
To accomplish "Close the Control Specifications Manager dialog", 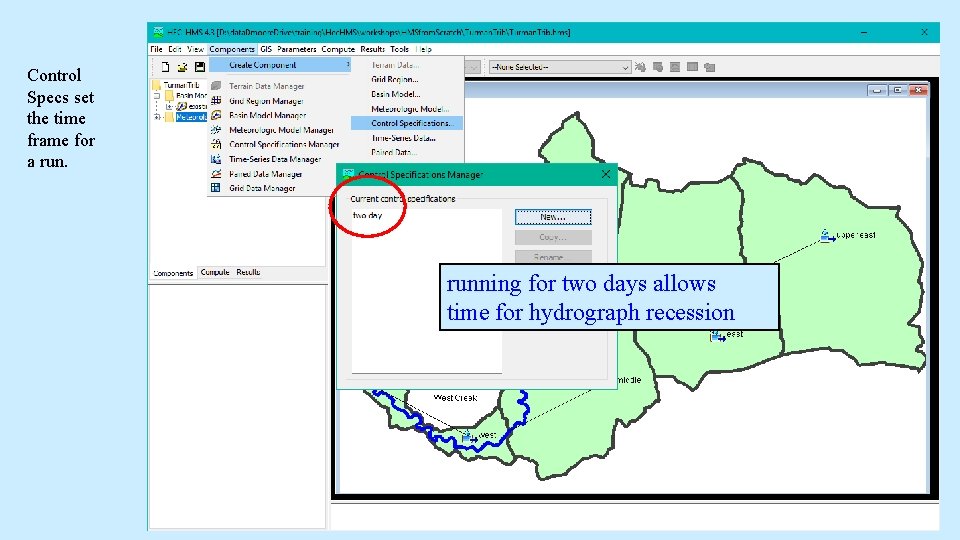I will click(x=606, y=174).
